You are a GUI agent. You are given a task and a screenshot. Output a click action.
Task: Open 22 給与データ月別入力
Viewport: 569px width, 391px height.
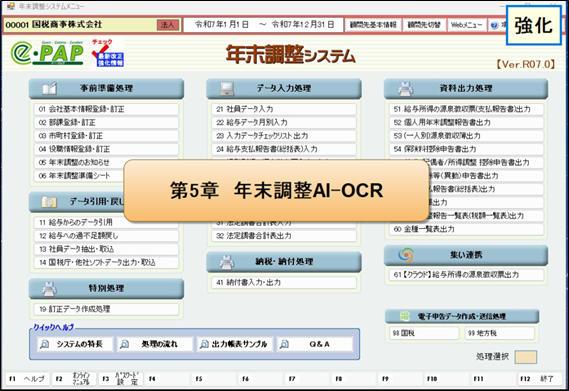(x=284, y=123)
